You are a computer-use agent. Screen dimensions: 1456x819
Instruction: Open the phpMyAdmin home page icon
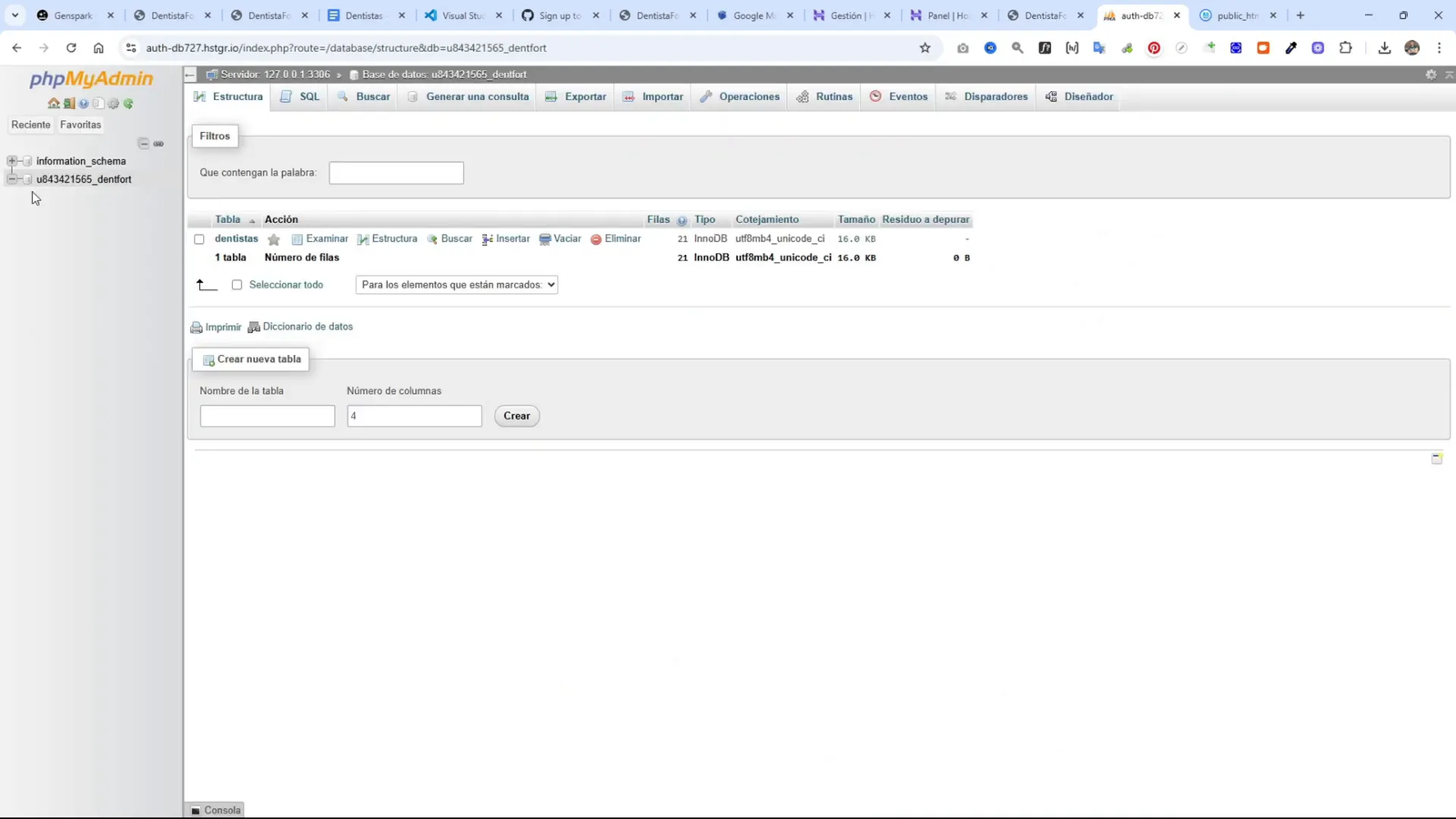click(54, 103)
